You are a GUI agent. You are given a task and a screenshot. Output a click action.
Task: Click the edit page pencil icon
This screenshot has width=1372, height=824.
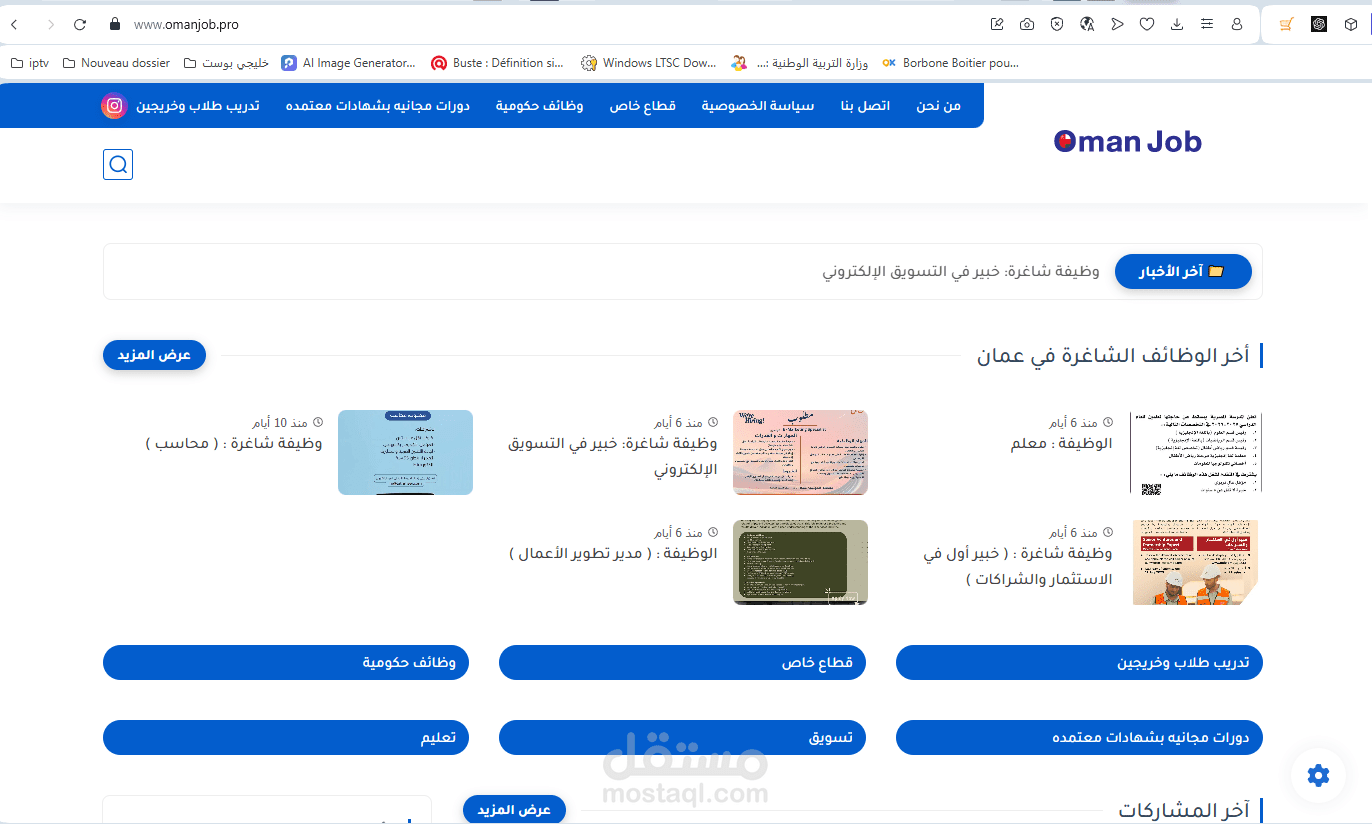click(997, 24)
